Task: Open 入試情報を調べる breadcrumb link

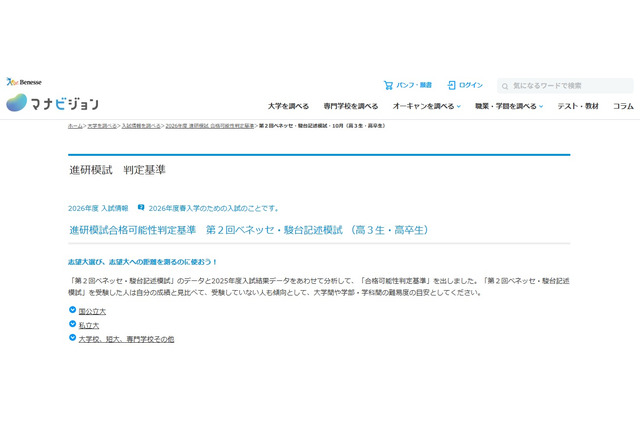Action: coord(141,126)
